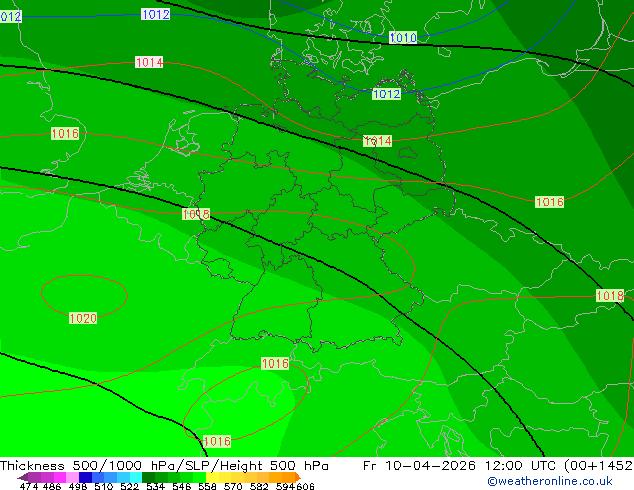
Task: Open the weatheronline.co.uk copyright link
Action: 550,481
